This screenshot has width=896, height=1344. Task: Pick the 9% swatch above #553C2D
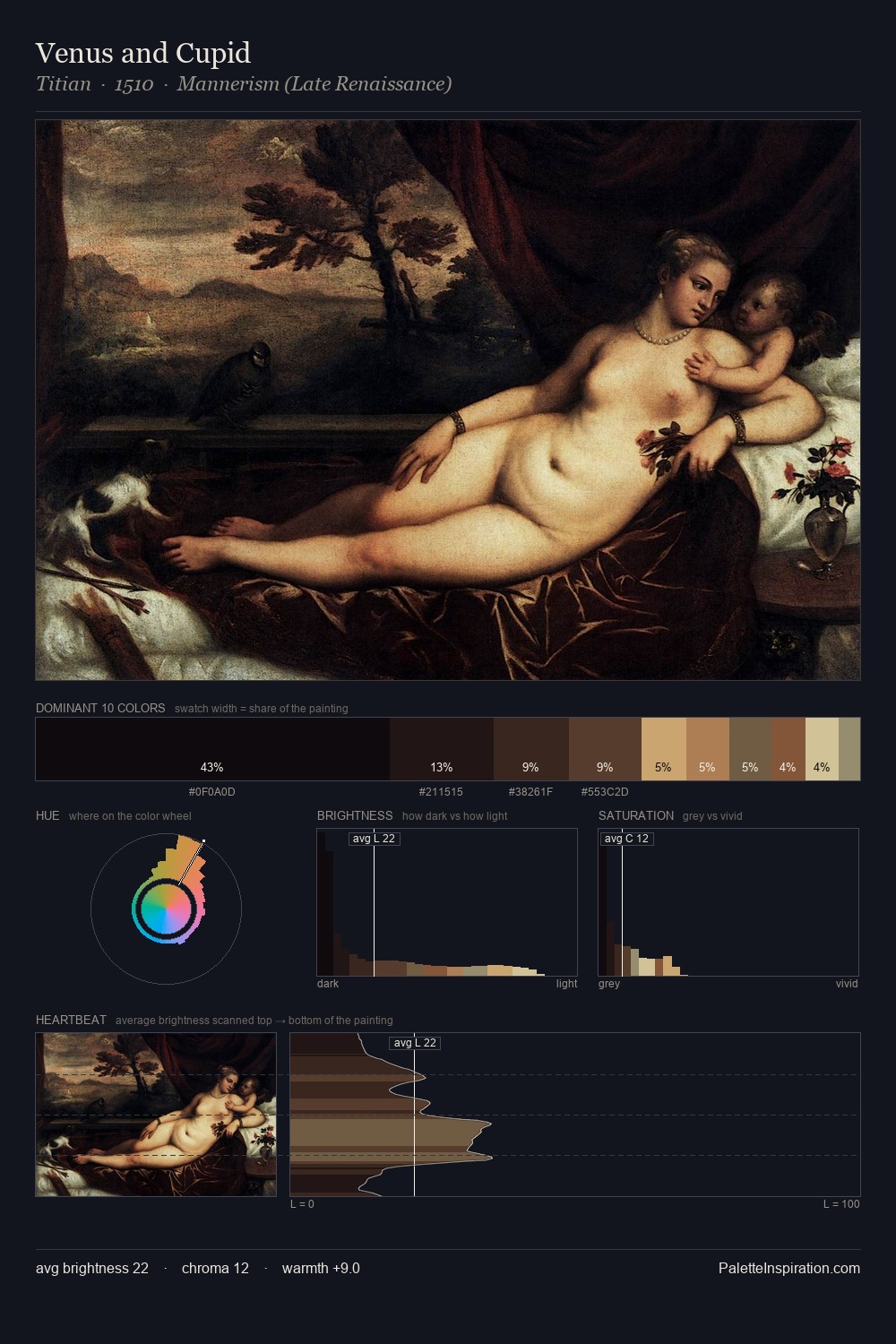(x=605, y=749)
